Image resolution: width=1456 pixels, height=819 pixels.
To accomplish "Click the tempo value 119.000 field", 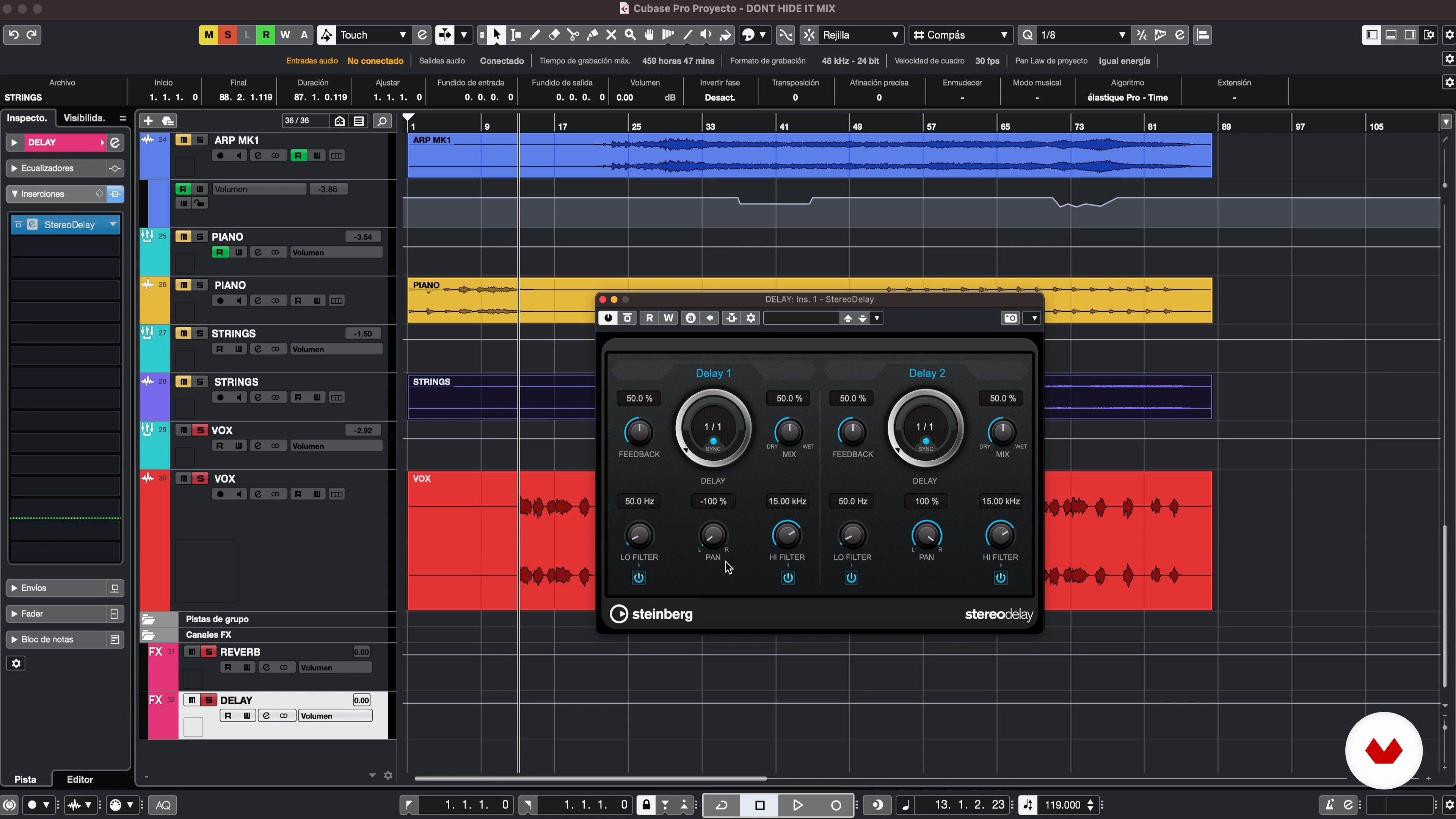I will coord(1062,805).
